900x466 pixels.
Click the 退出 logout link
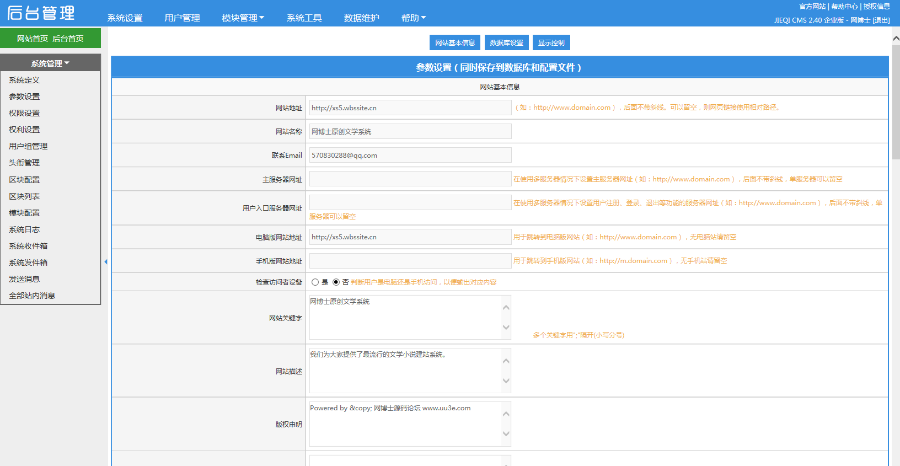(881, 20)
